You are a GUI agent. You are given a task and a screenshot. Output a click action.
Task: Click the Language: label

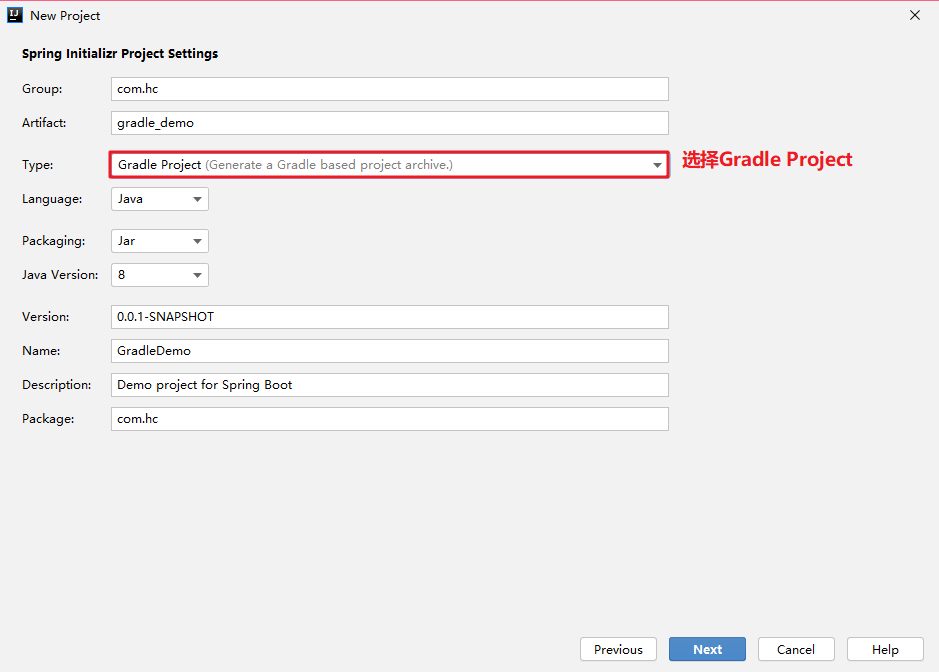[x=52, y=199]
